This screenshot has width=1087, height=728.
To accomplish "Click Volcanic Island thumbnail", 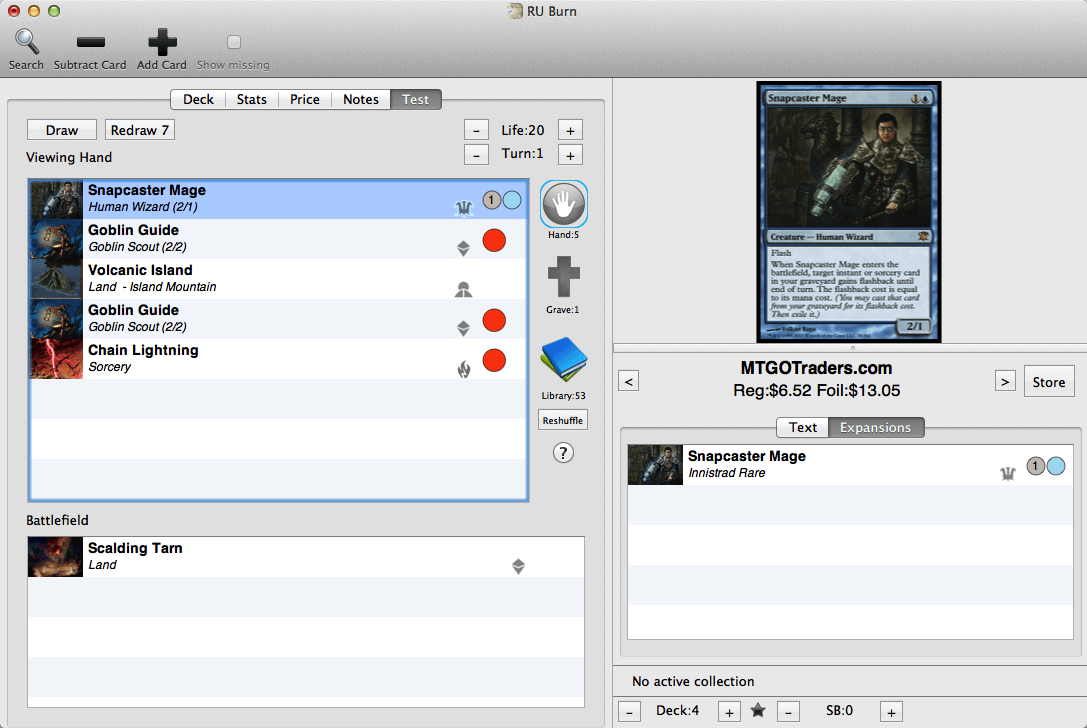I will [x=57, y=279].
